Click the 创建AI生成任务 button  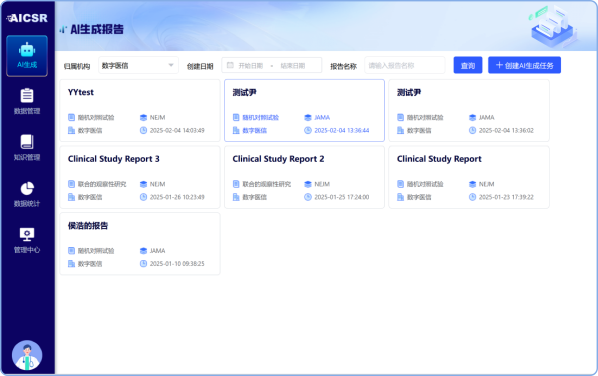point(524,65)
